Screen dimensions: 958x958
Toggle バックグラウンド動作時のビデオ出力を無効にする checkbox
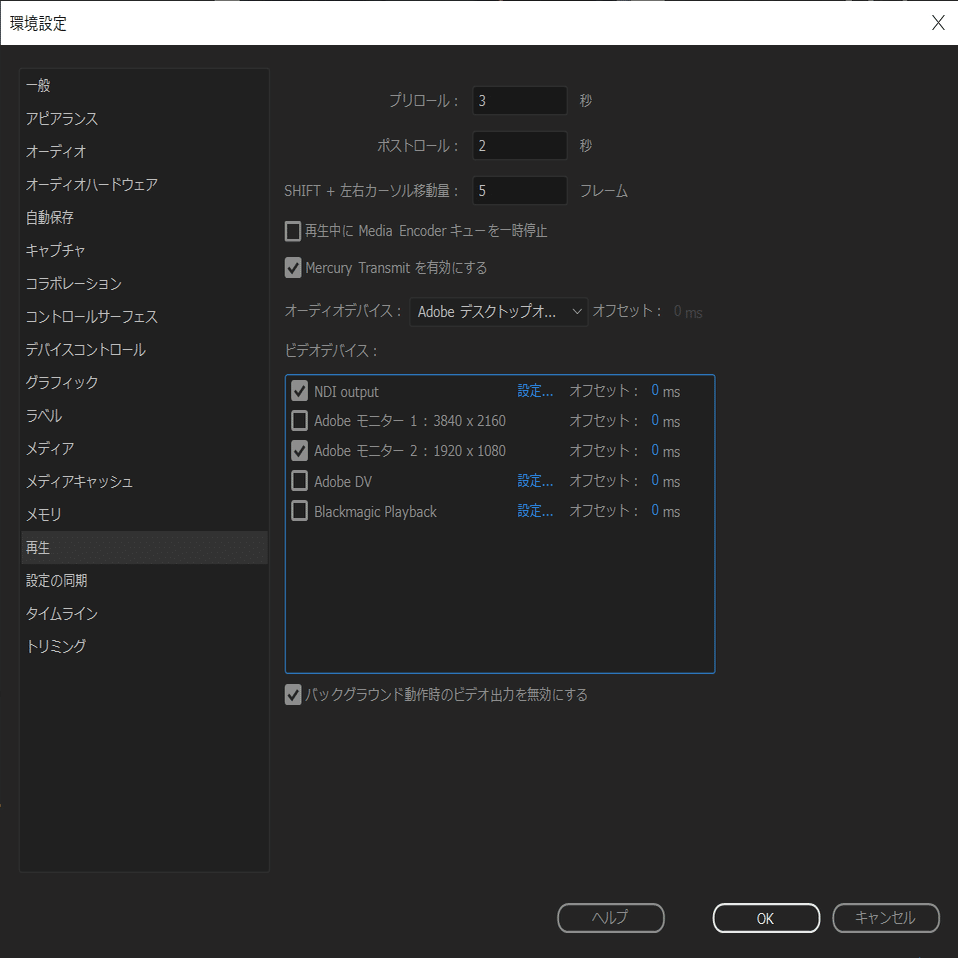pos(293,695)
